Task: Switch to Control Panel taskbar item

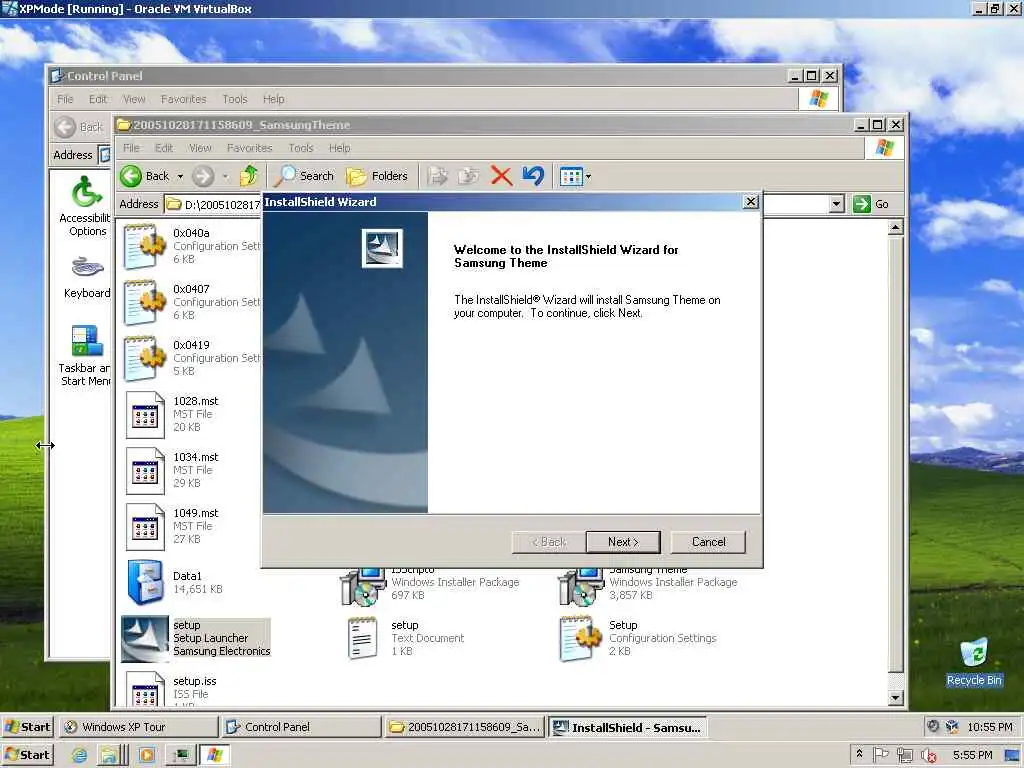Action: click(x=301, y=727)
